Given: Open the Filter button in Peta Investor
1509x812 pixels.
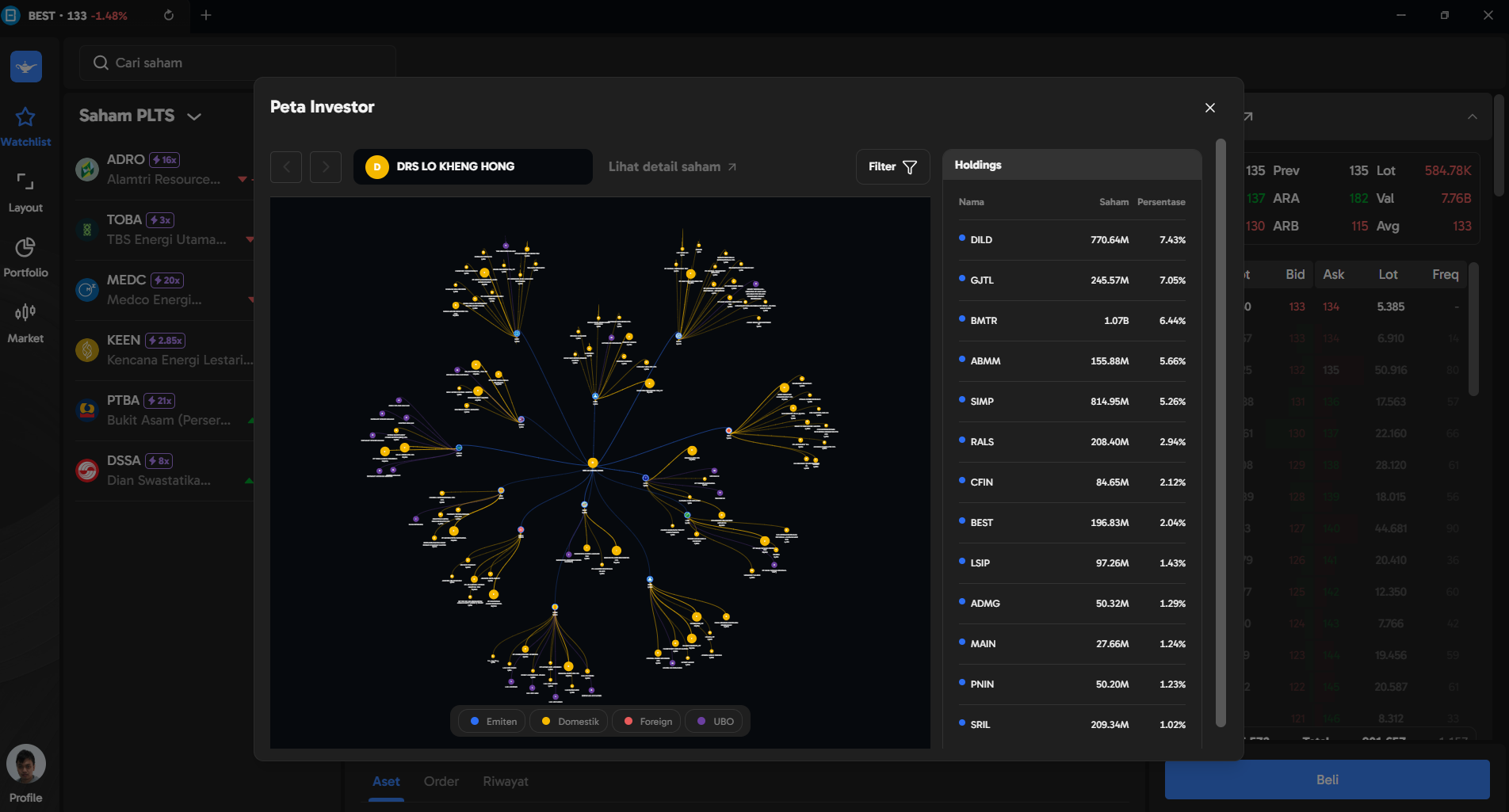Looking at the screenshot, I should click(892, 167).
